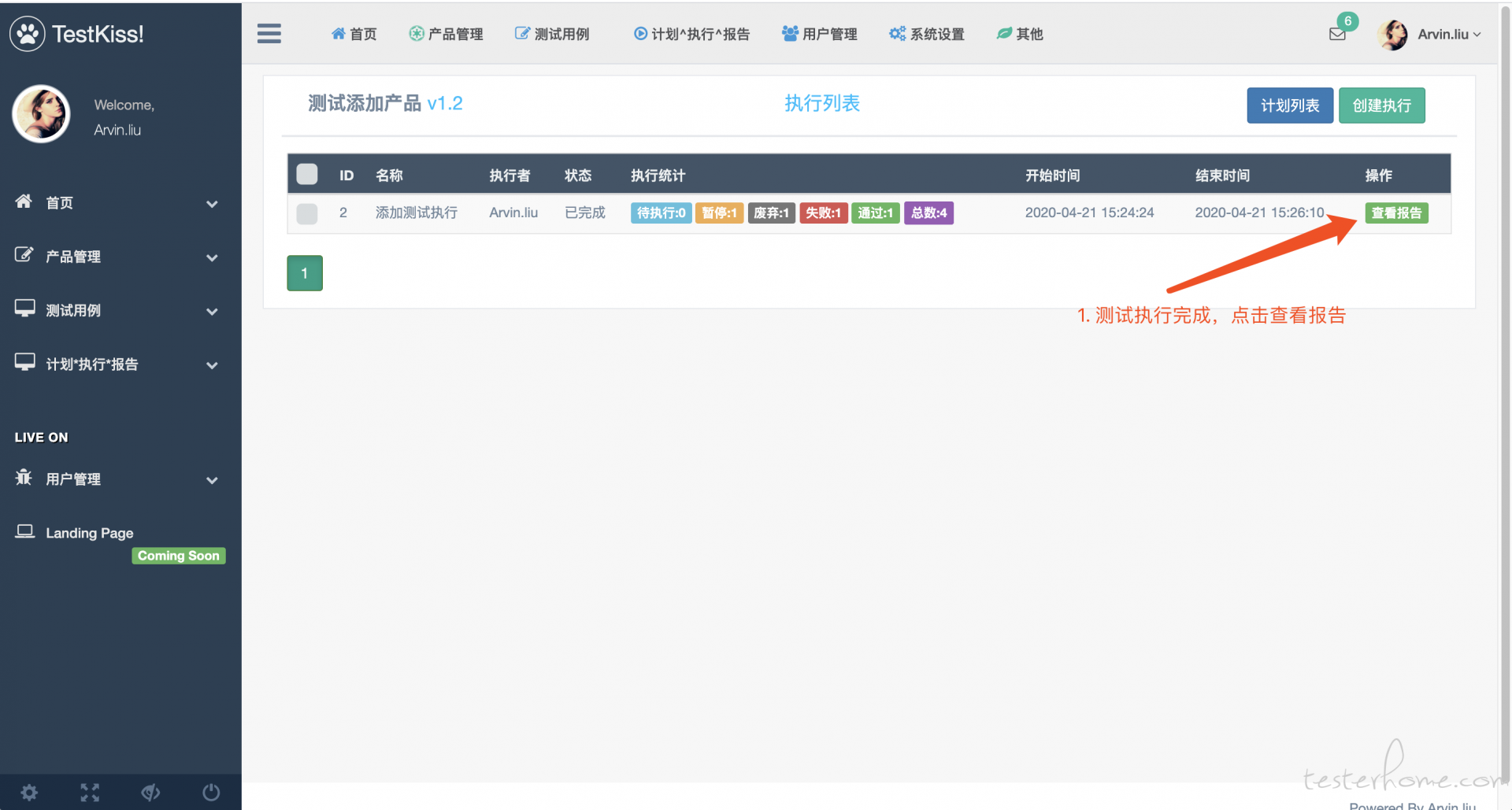1512x810 pixels.
Task: Expand the sidebar 产品管理 chevron
Action: pyautogui.click(x=212, y=257)
